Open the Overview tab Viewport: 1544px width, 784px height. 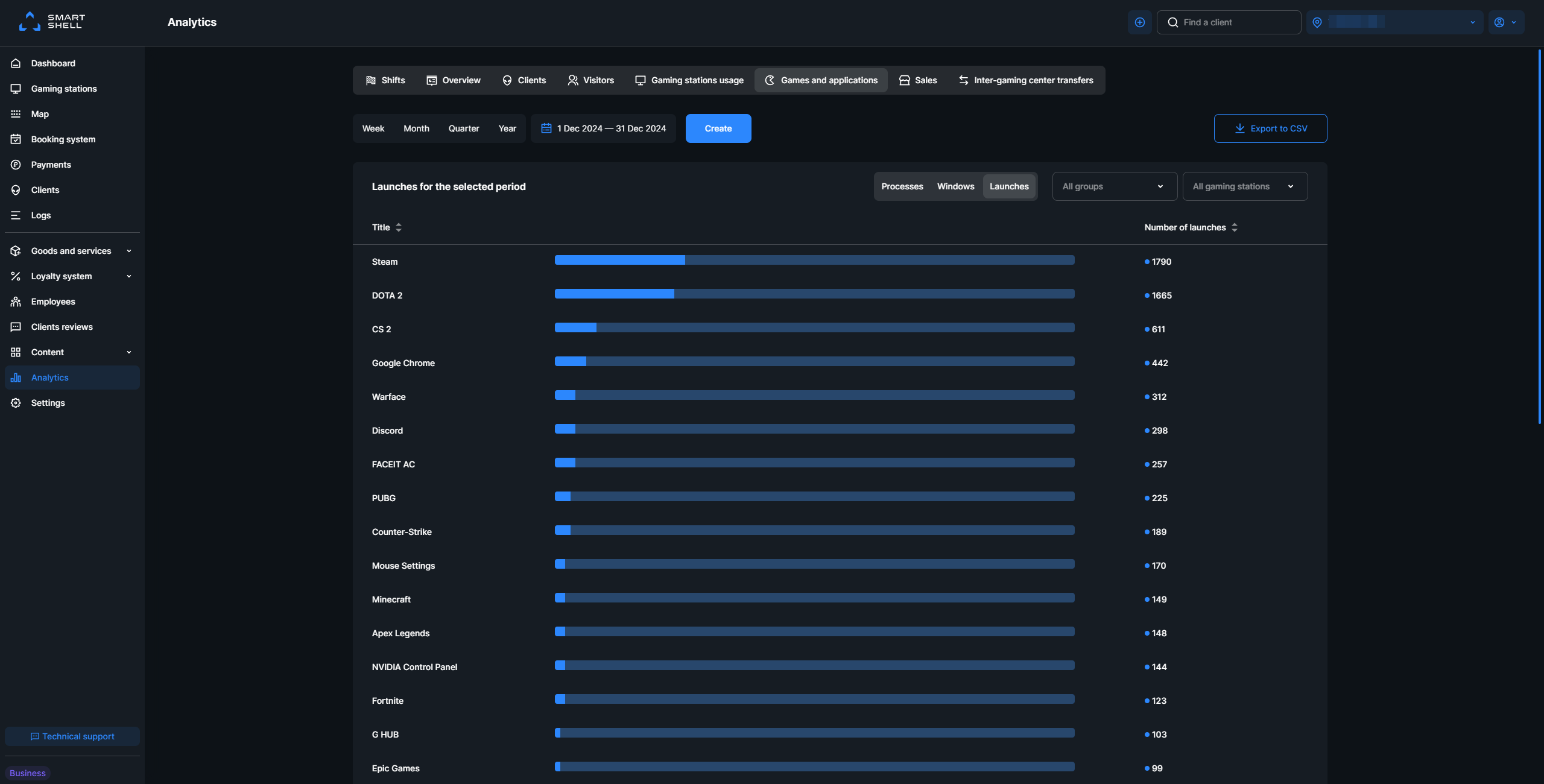pos(453,80)
